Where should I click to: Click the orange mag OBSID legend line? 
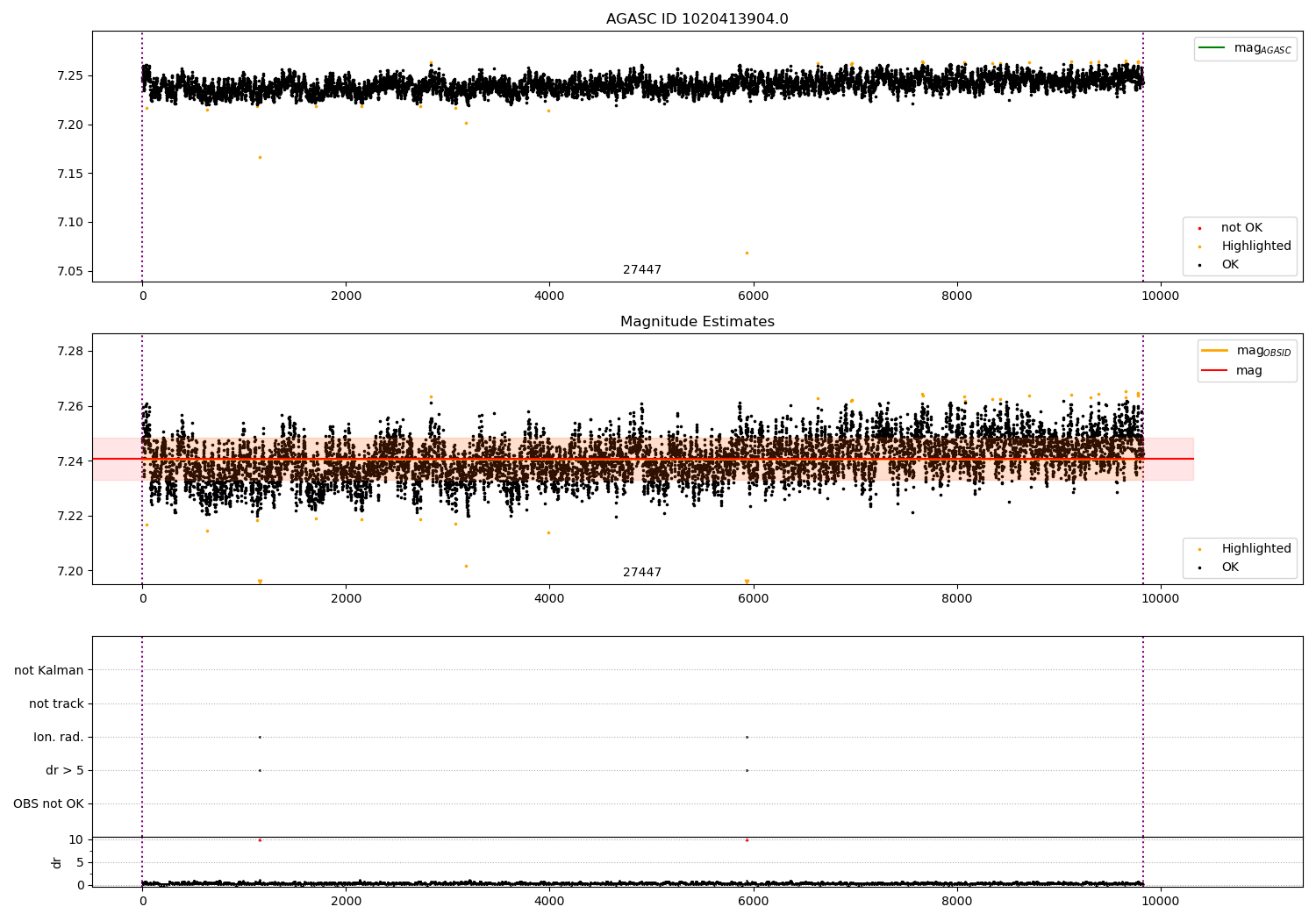click(1214, 350)
